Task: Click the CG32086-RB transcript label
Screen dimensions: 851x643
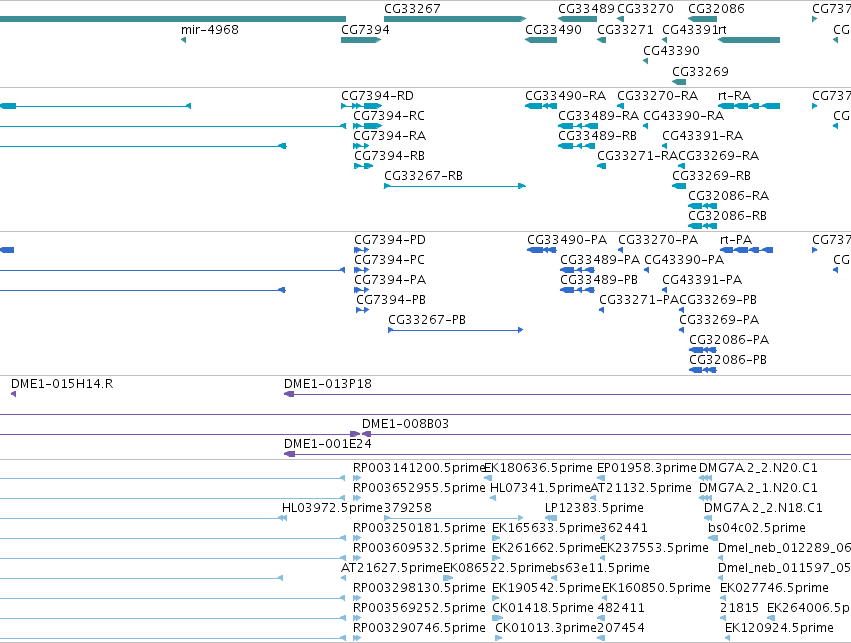Action: pyautogui.click(x=728, y=217)
